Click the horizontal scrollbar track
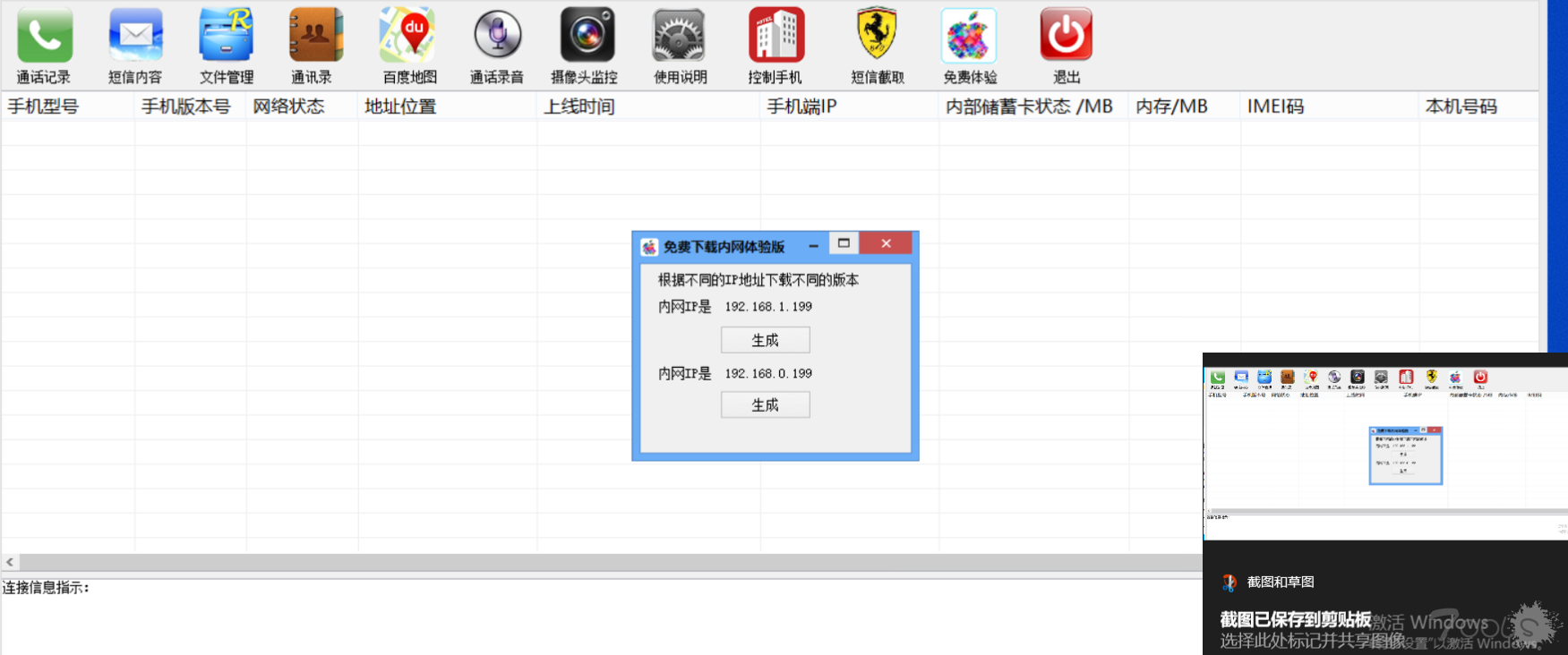This screenshot has height=655, width=1568. point(611,562)
